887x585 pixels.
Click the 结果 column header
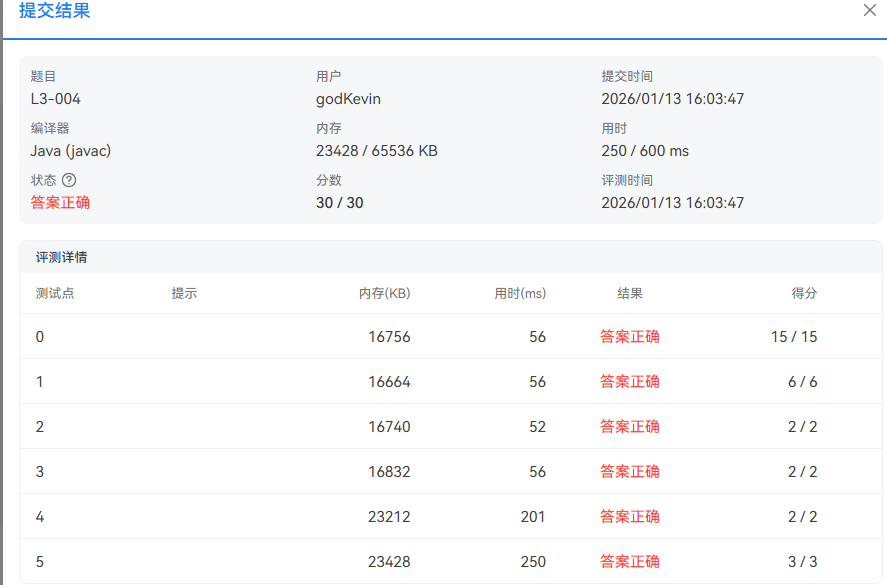click(x=630, y=293)
